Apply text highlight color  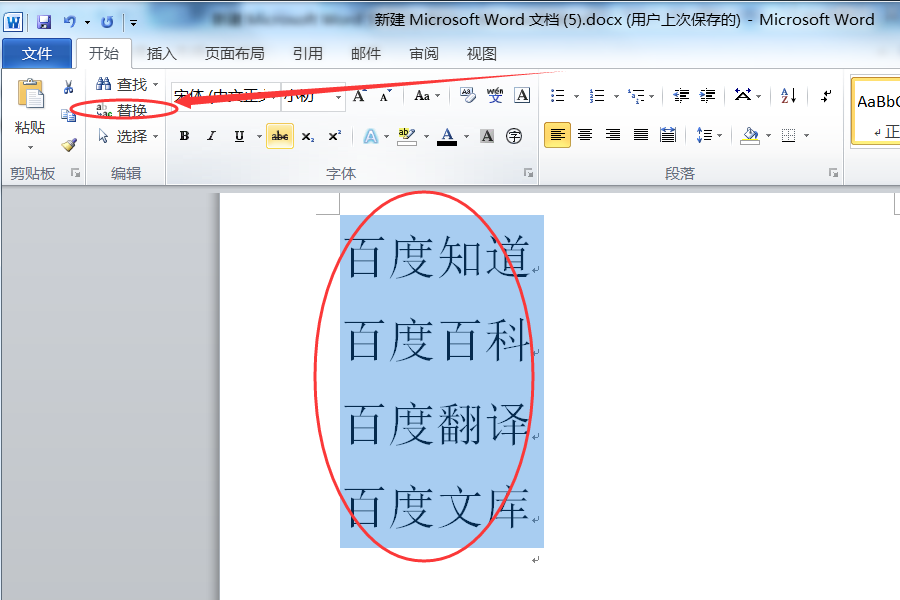click(x=406, y=137)
